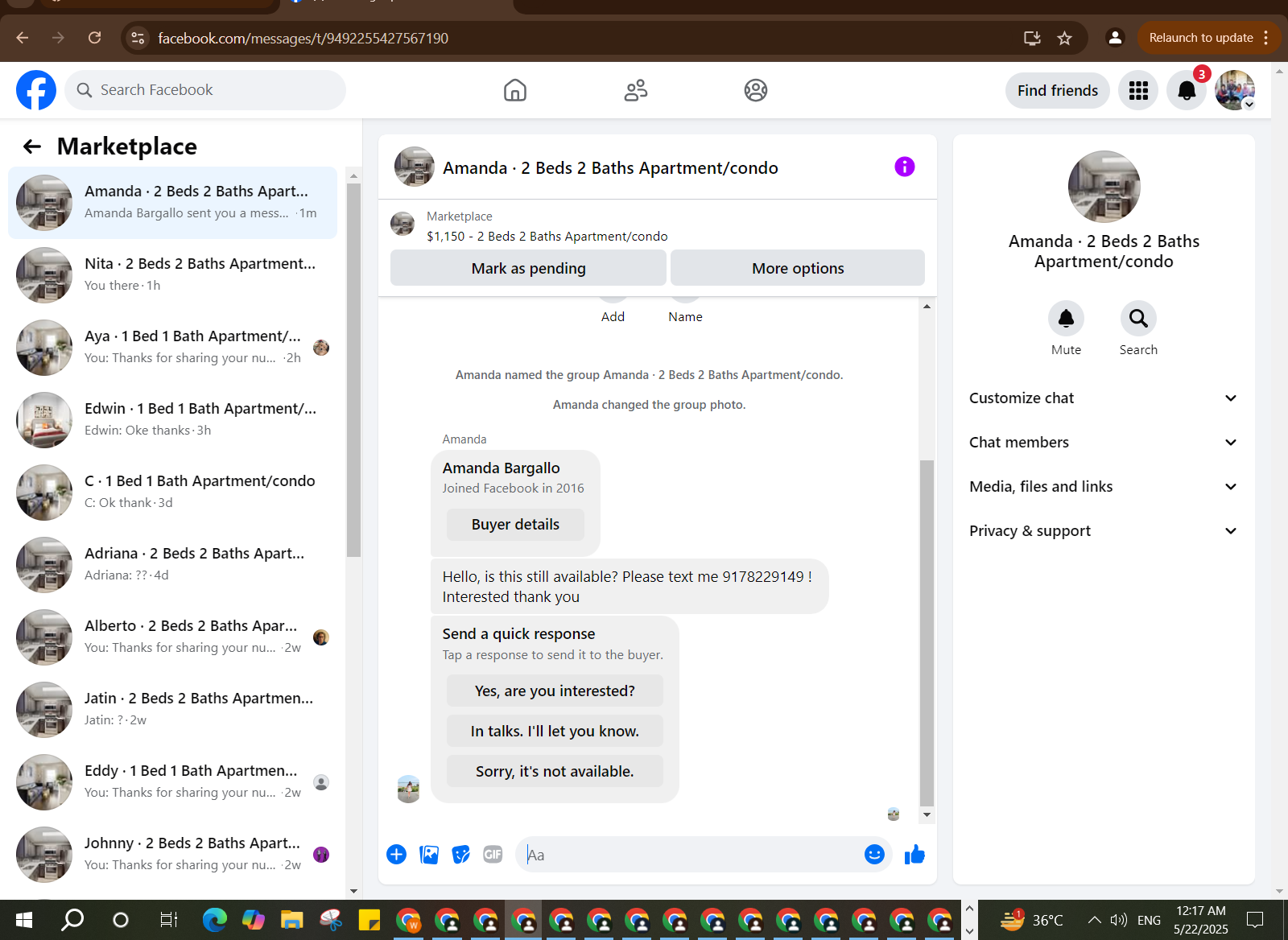1288x940 pixels.
Task: Expand Customize chat section
Action: coord(1103,398)
